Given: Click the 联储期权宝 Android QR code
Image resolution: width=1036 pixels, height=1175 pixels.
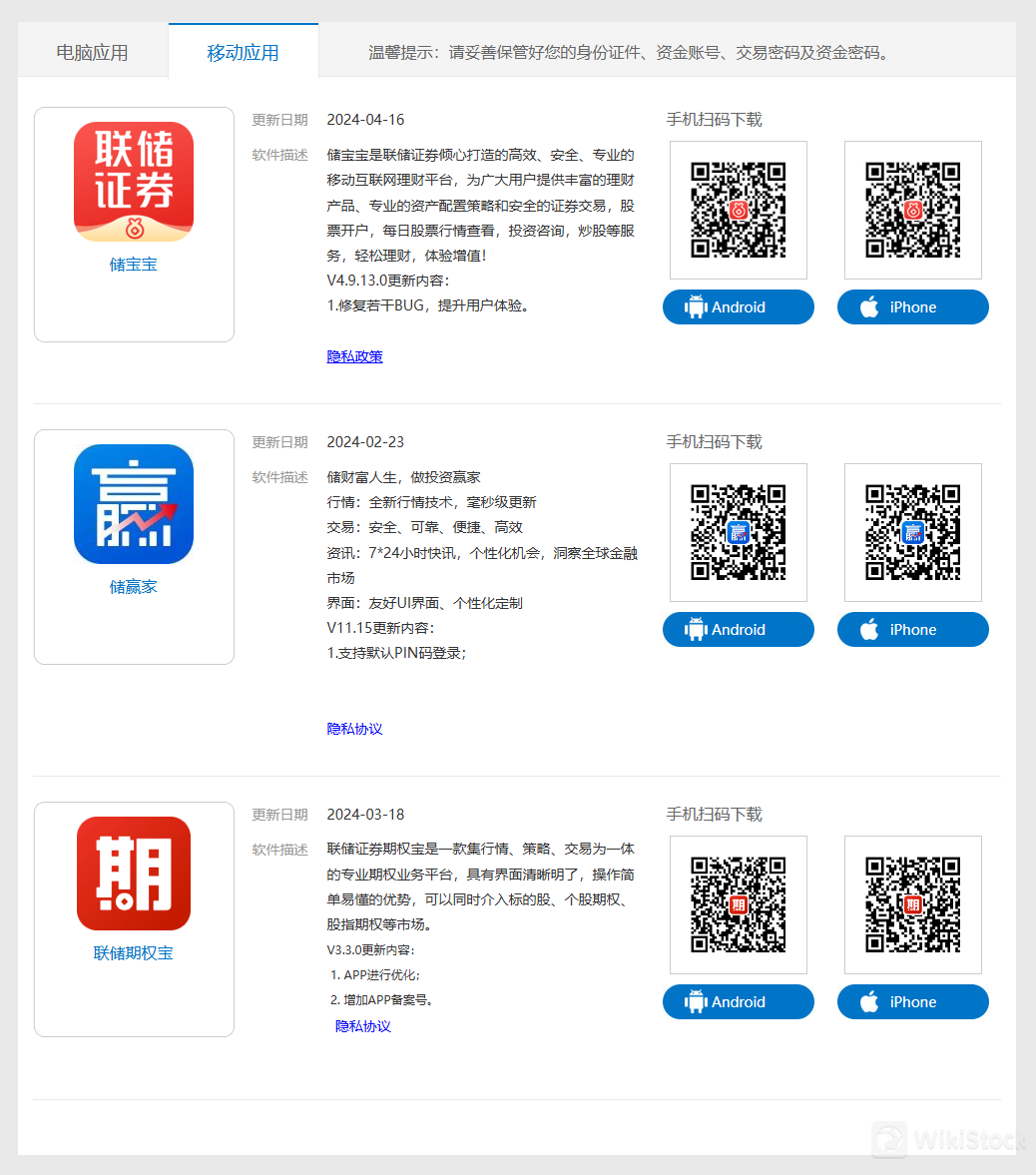Looking at the screenshot, I should pos(738,904).
